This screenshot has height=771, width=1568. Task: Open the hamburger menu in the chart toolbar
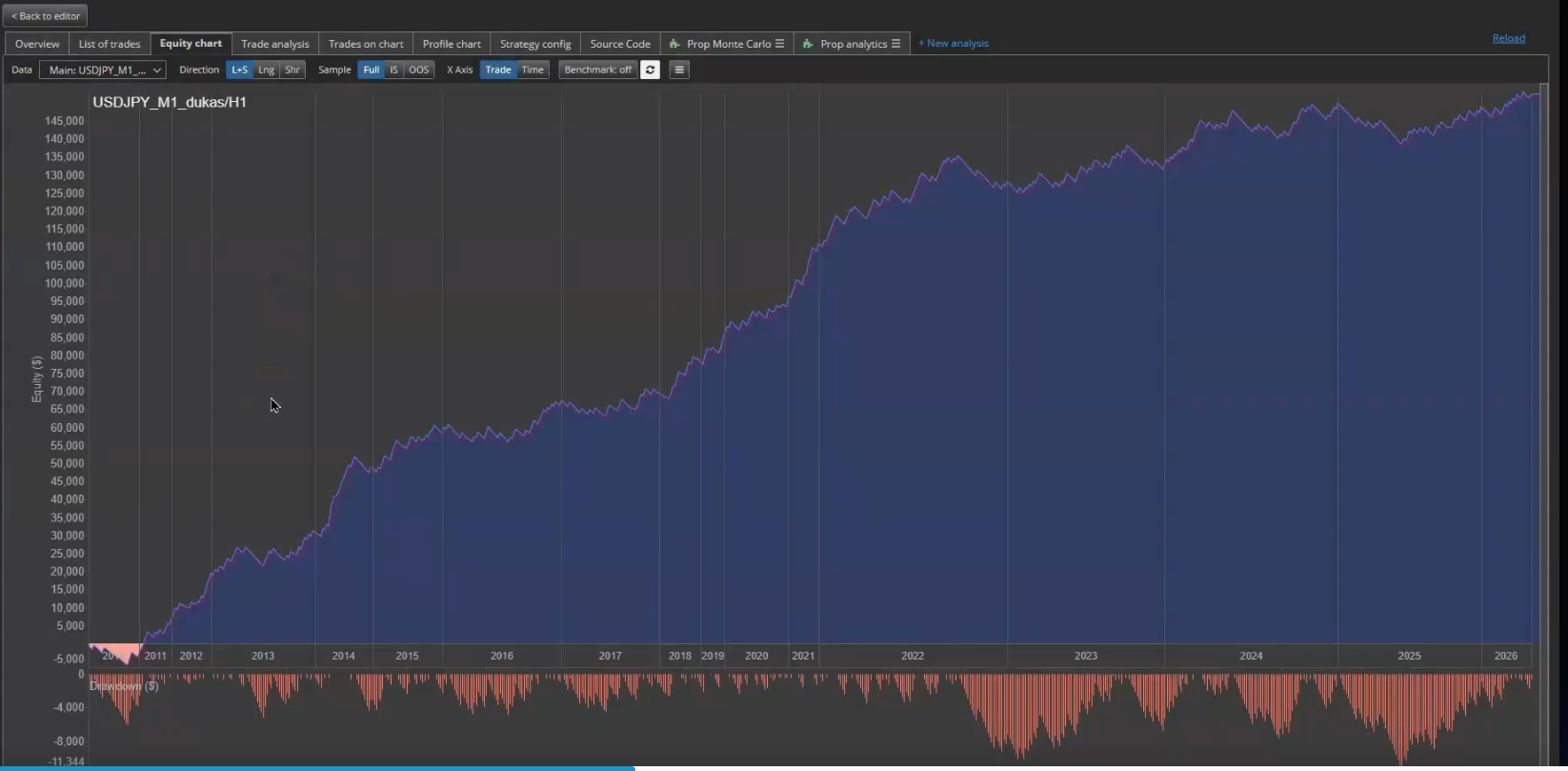[679, 70]
